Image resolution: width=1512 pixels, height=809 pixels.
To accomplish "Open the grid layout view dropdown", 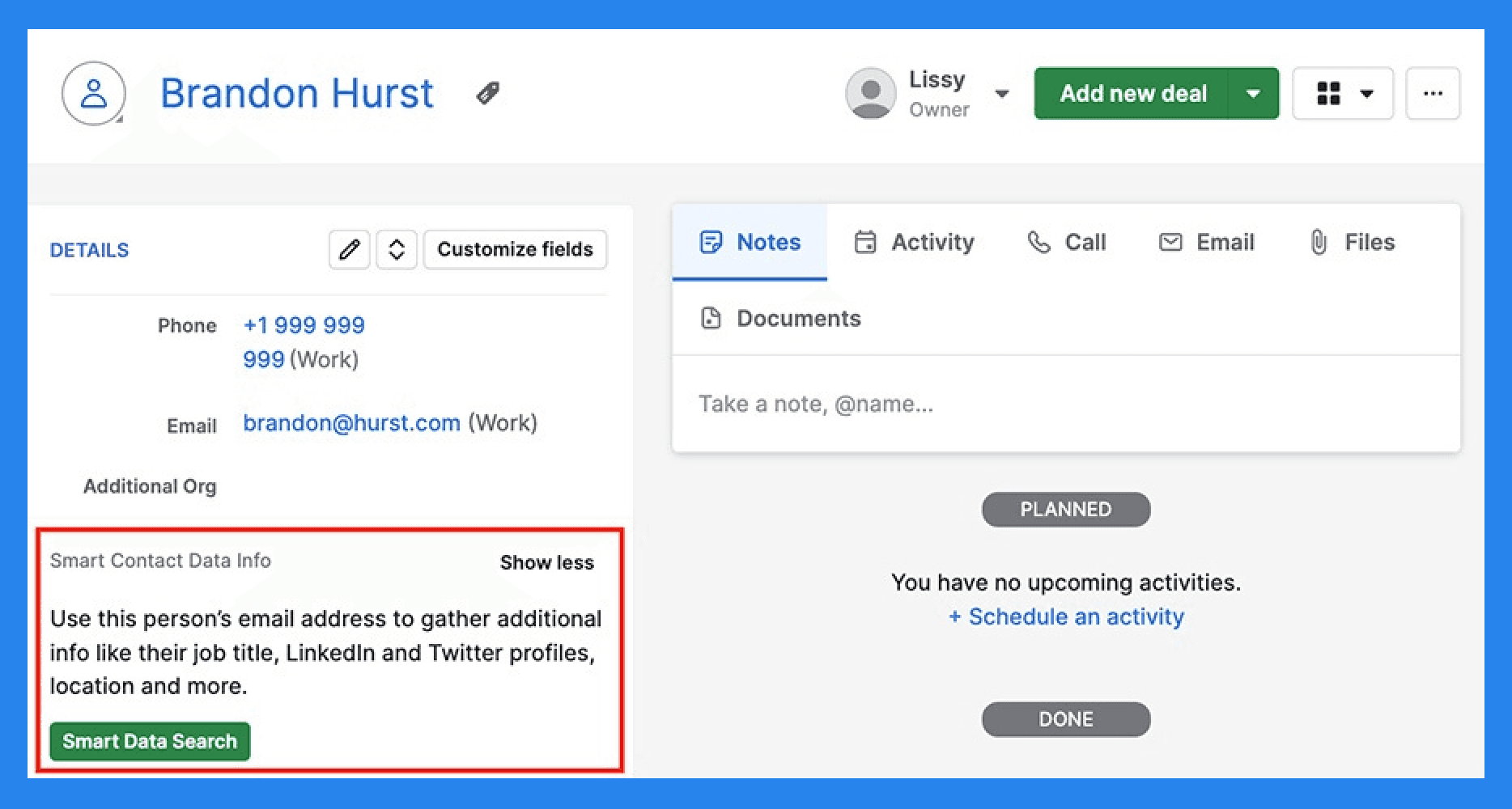I will pyautogui.click(x=1343, y=93).
